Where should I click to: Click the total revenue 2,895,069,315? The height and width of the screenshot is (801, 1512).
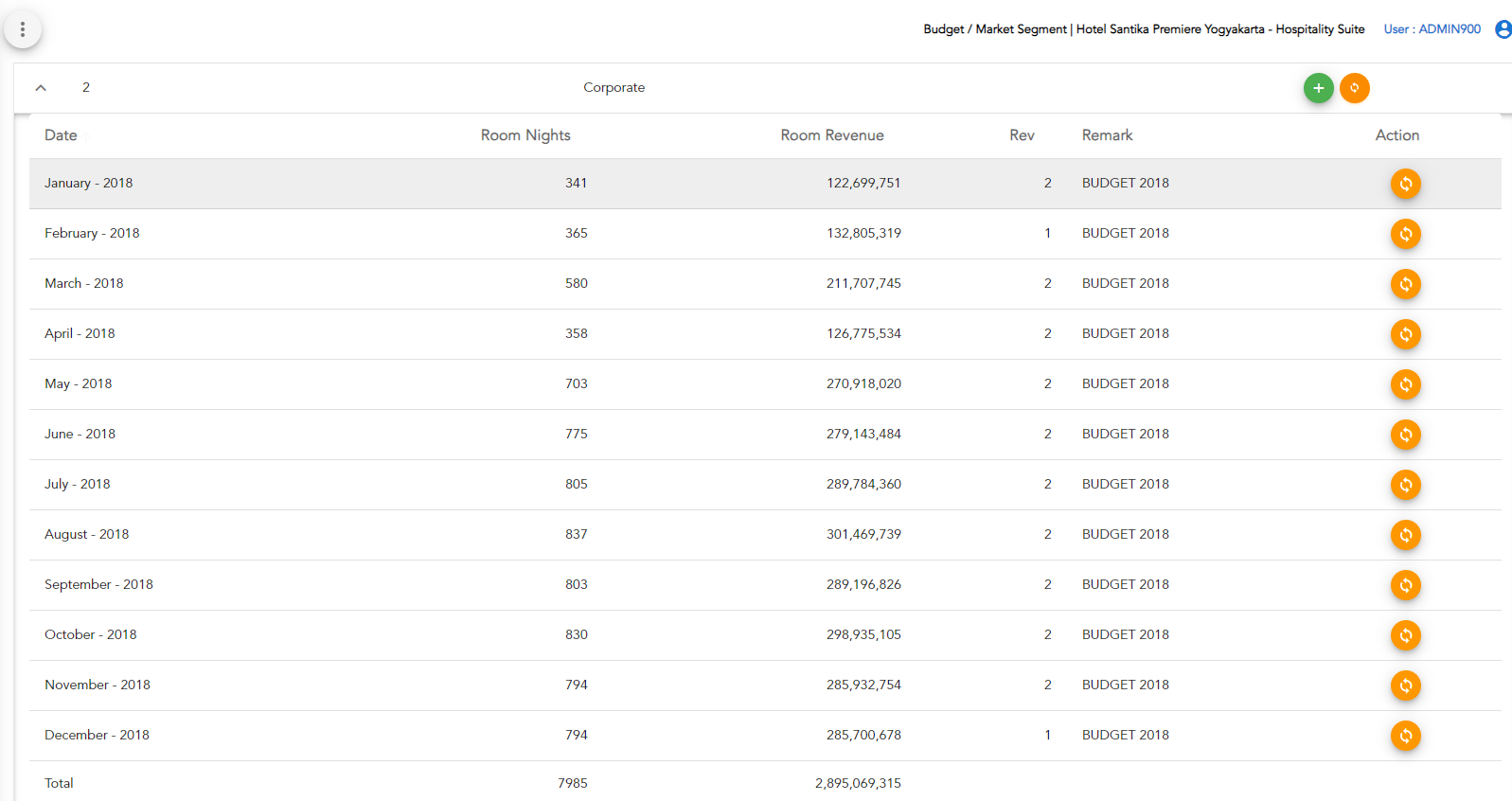click(858, 783)
